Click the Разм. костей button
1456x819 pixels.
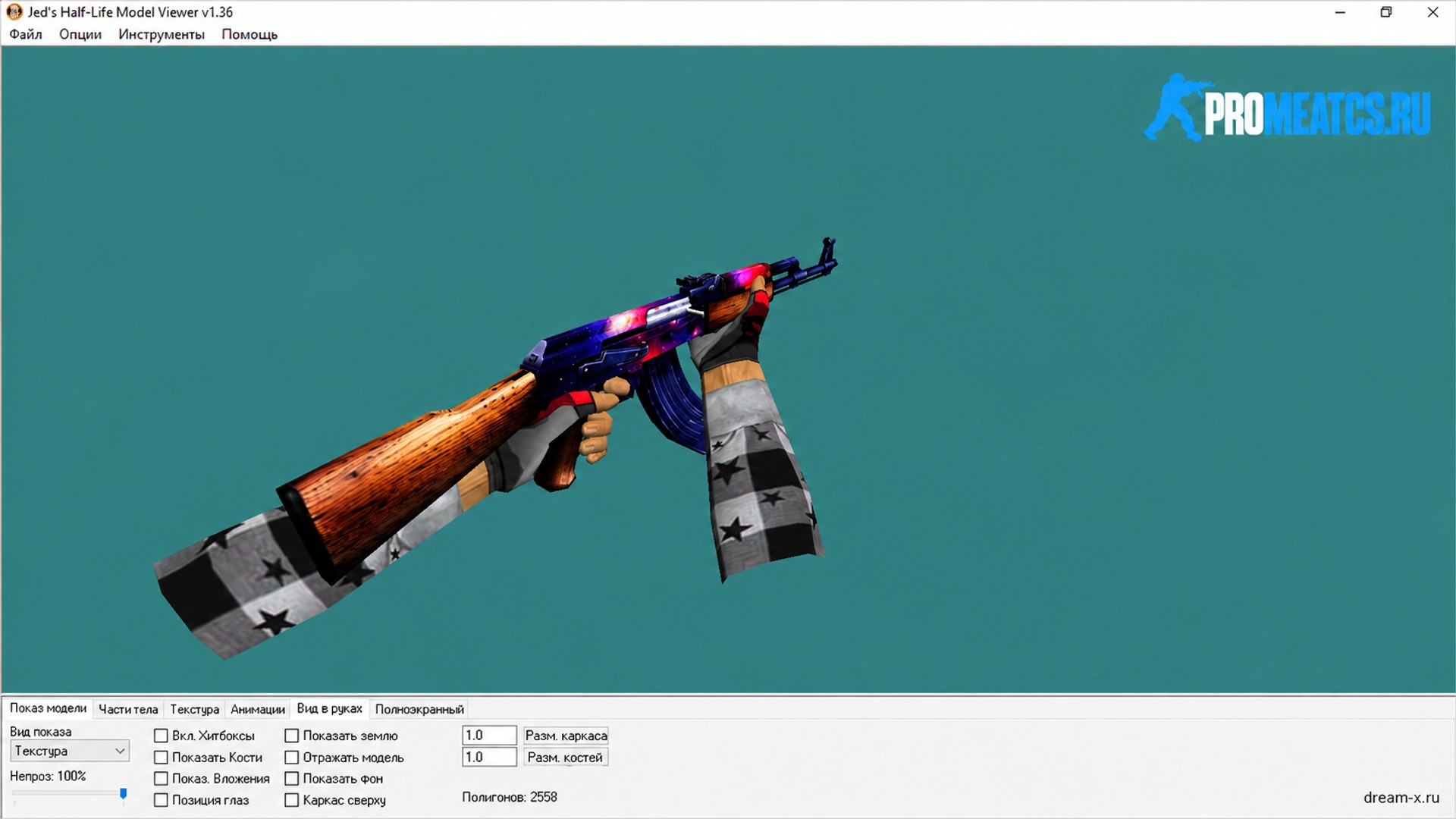tap(566, 757)
